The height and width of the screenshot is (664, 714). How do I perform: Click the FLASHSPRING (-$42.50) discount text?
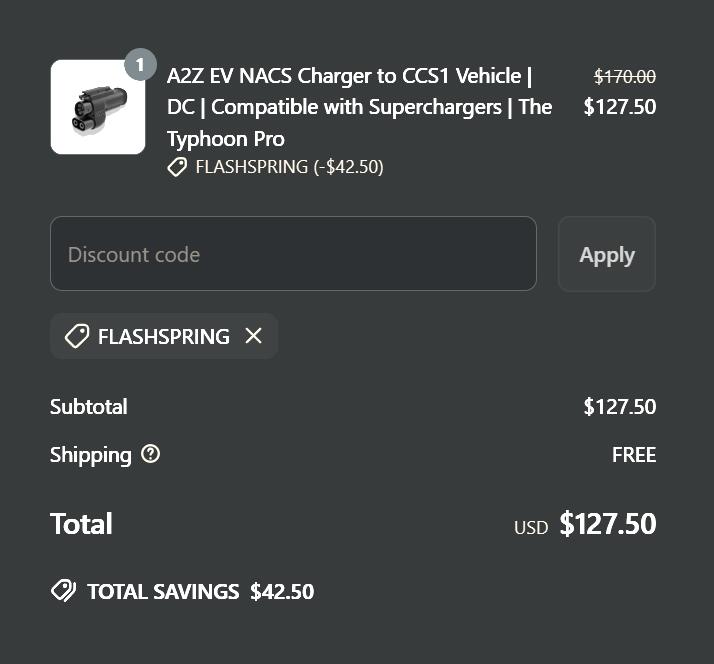[x=290, y=167]
